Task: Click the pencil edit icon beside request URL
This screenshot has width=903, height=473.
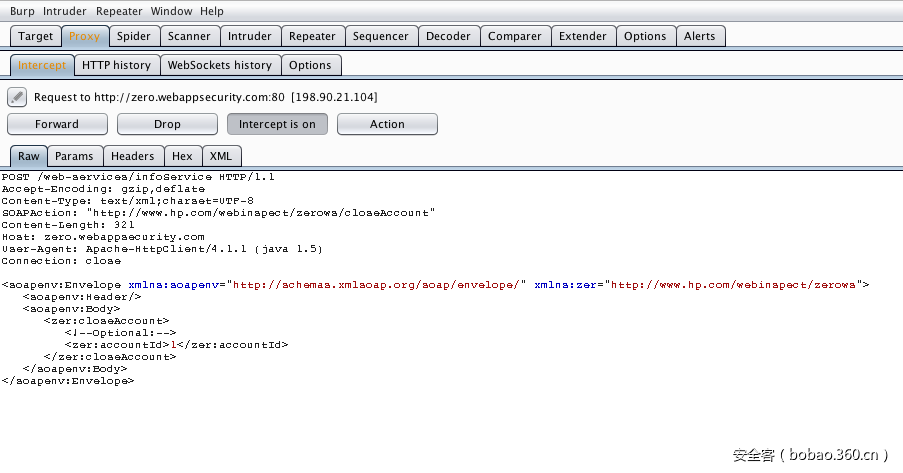Action: pos(17,97)
